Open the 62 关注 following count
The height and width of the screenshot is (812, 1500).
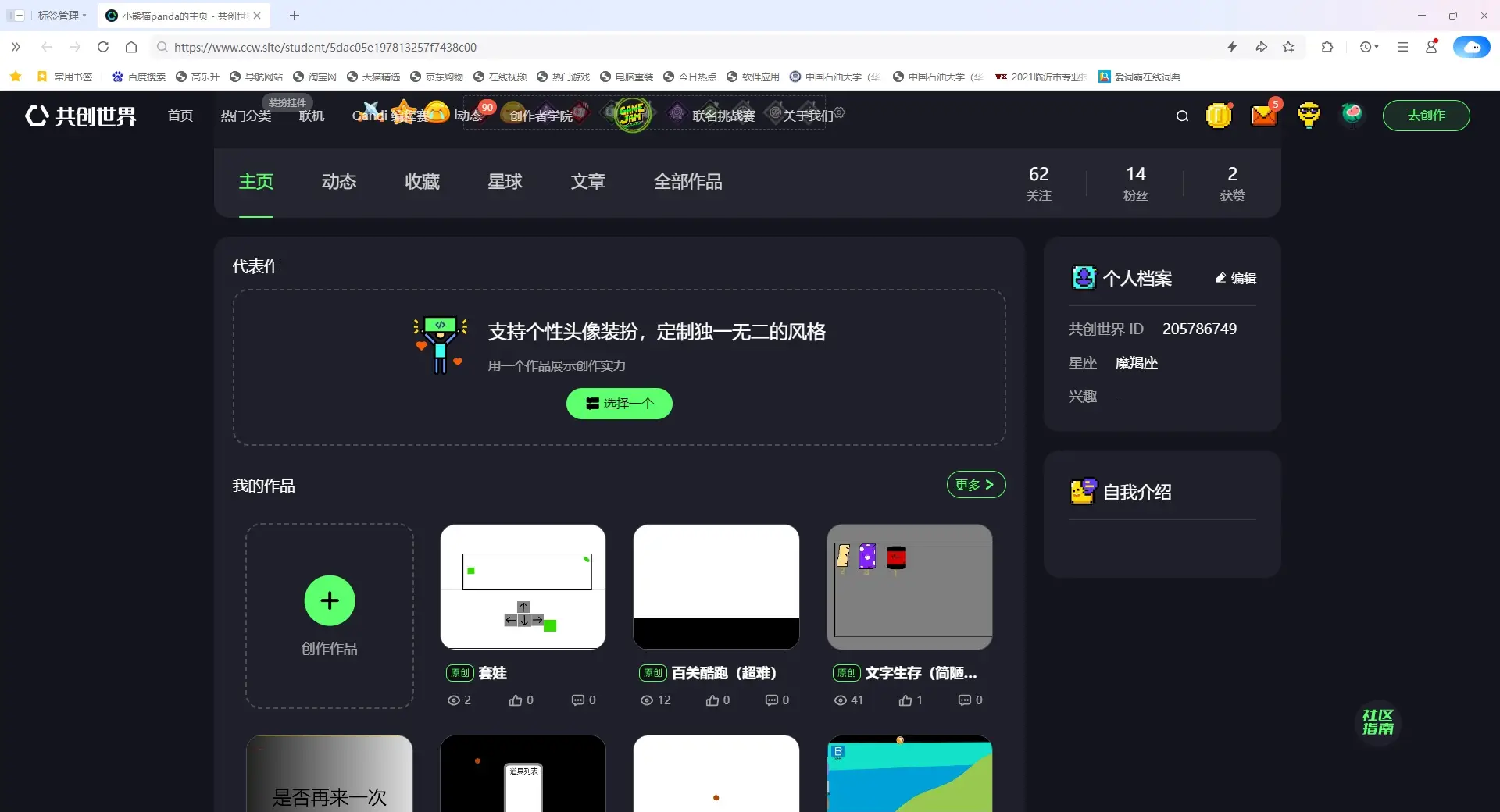(1038, 183)
